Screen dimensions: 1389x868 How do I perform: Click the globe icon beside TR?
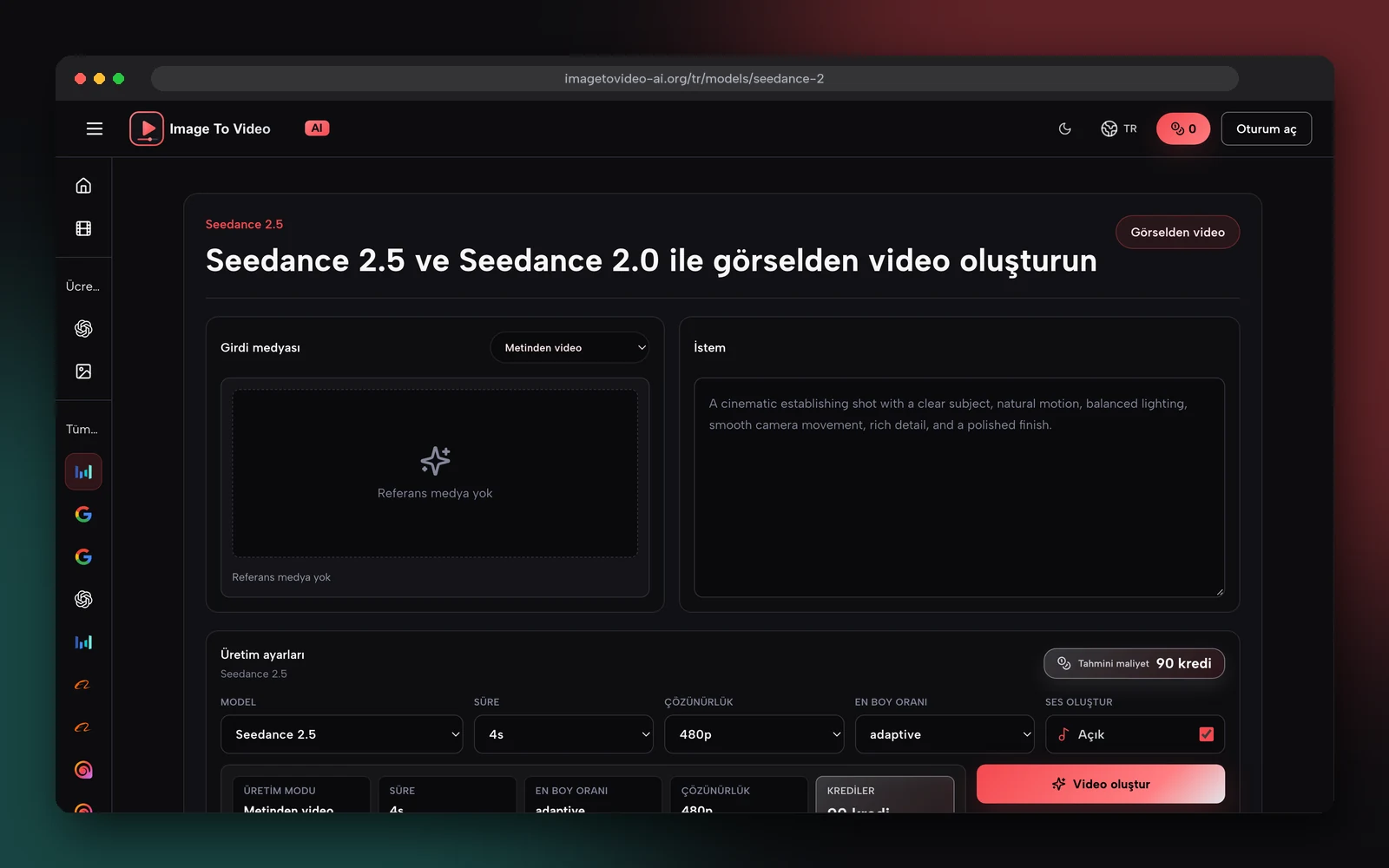coord(1109,128)
